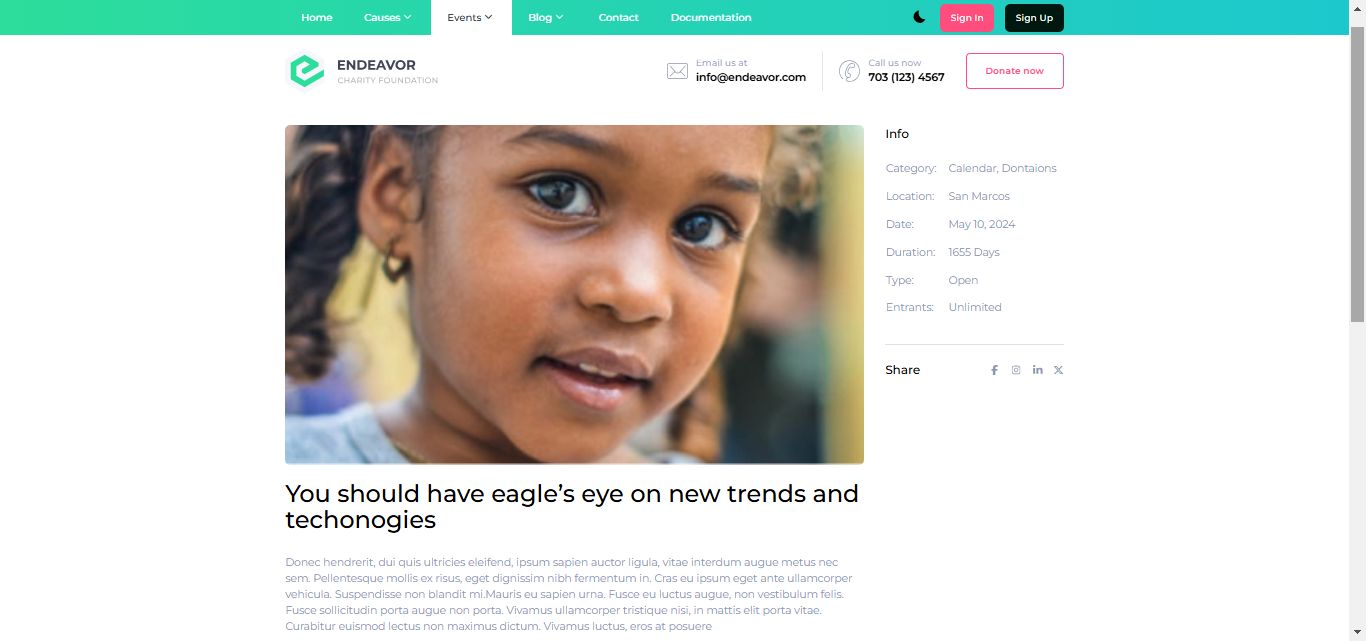The width and height of the screenshot is (1366, 641).
Task: Toggle dark mode moon icon
Action: tap(919, 17)
